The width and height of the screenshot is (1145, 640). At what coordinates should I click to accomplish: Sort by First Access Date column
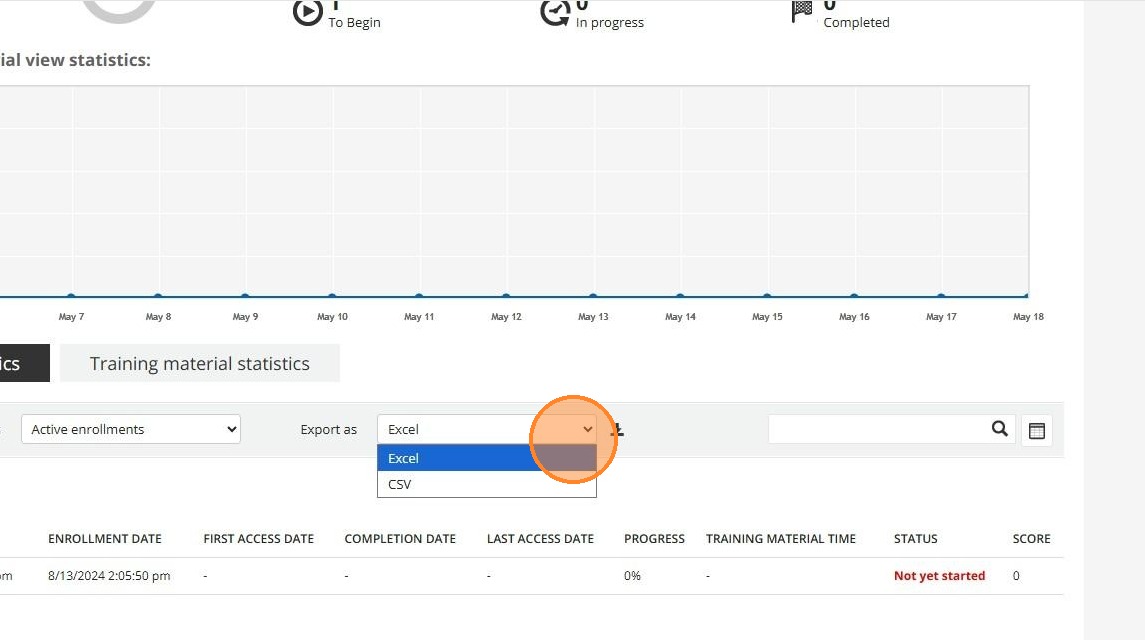click(259, 538)
